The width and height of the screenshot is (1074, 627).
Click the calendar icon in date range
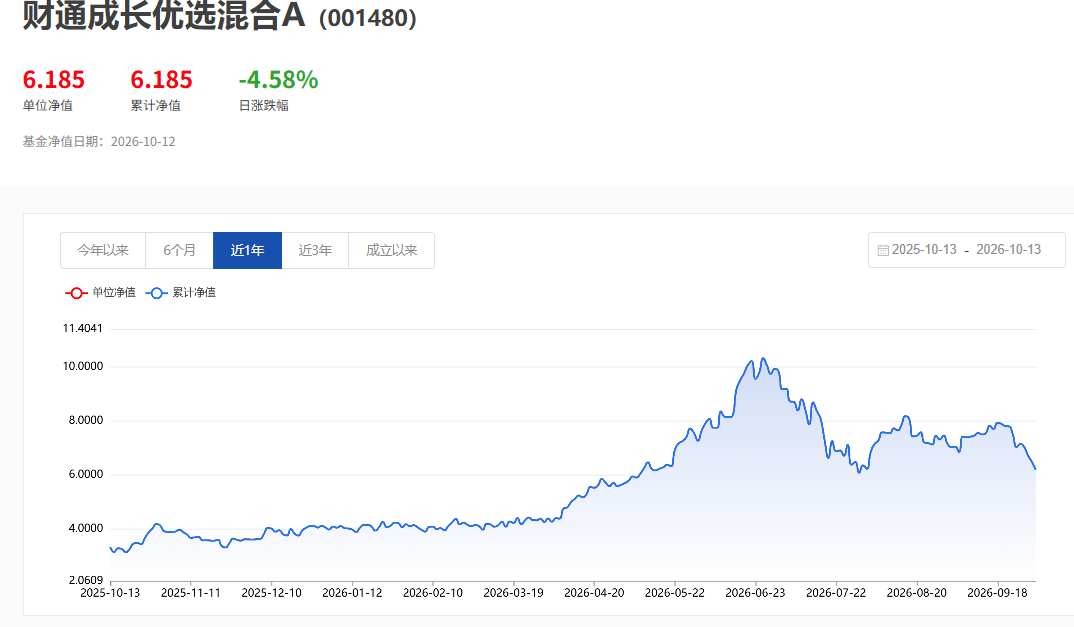coord(883,251)
